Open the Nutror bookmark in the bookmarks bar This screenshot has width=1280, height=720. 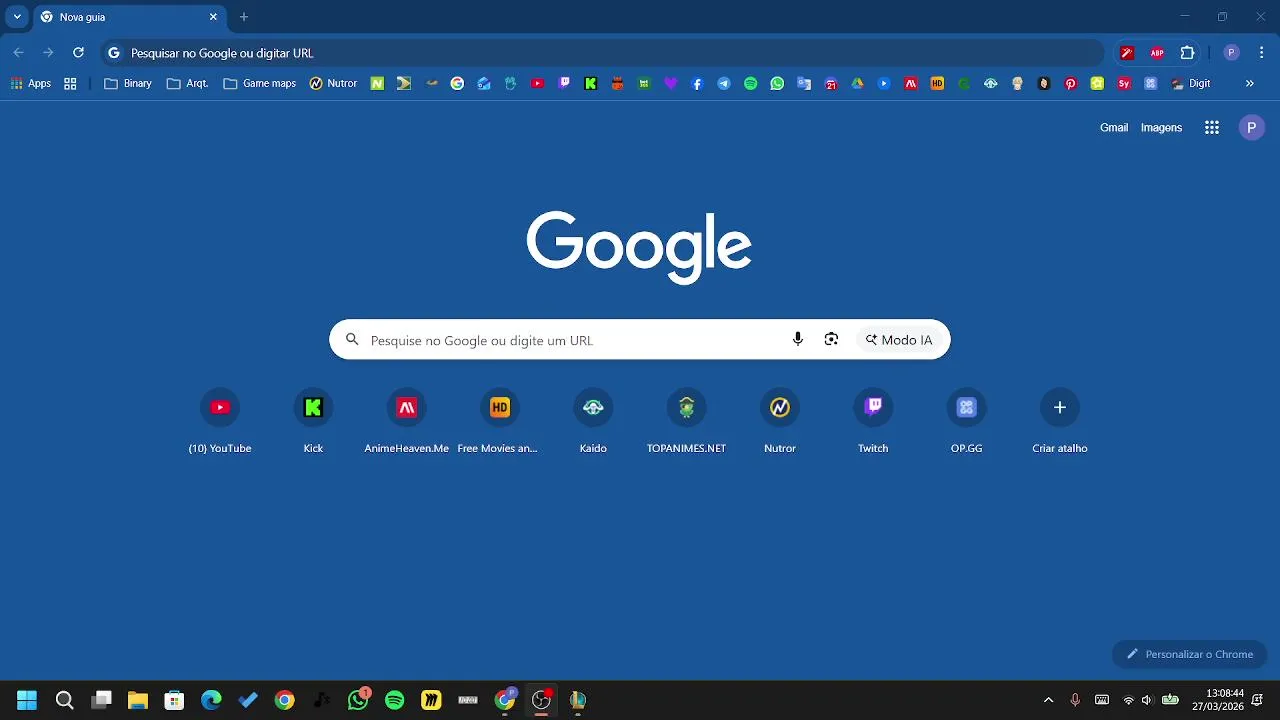pos(333,84)
